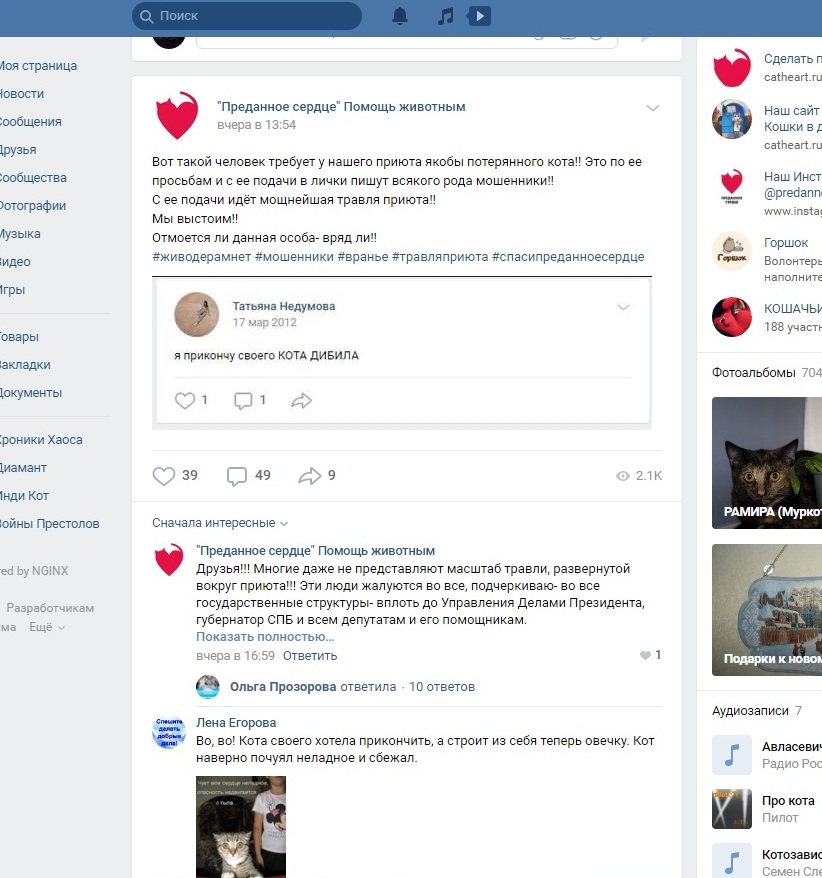822x878 pixels.
Task: Like the group's comment heart icon
Action: click(645, 655)
